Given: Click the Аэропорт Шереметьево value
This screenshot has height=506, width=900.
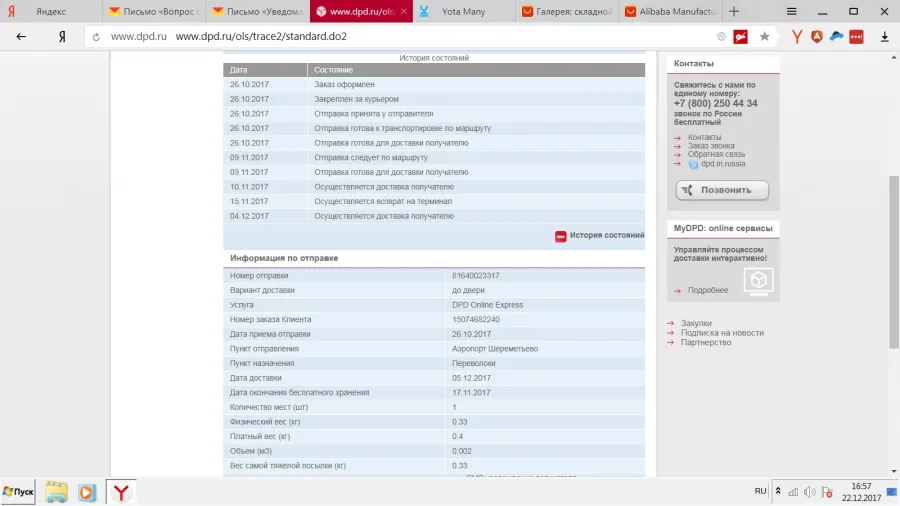Looking at the screenshot, I should [495, 349].
